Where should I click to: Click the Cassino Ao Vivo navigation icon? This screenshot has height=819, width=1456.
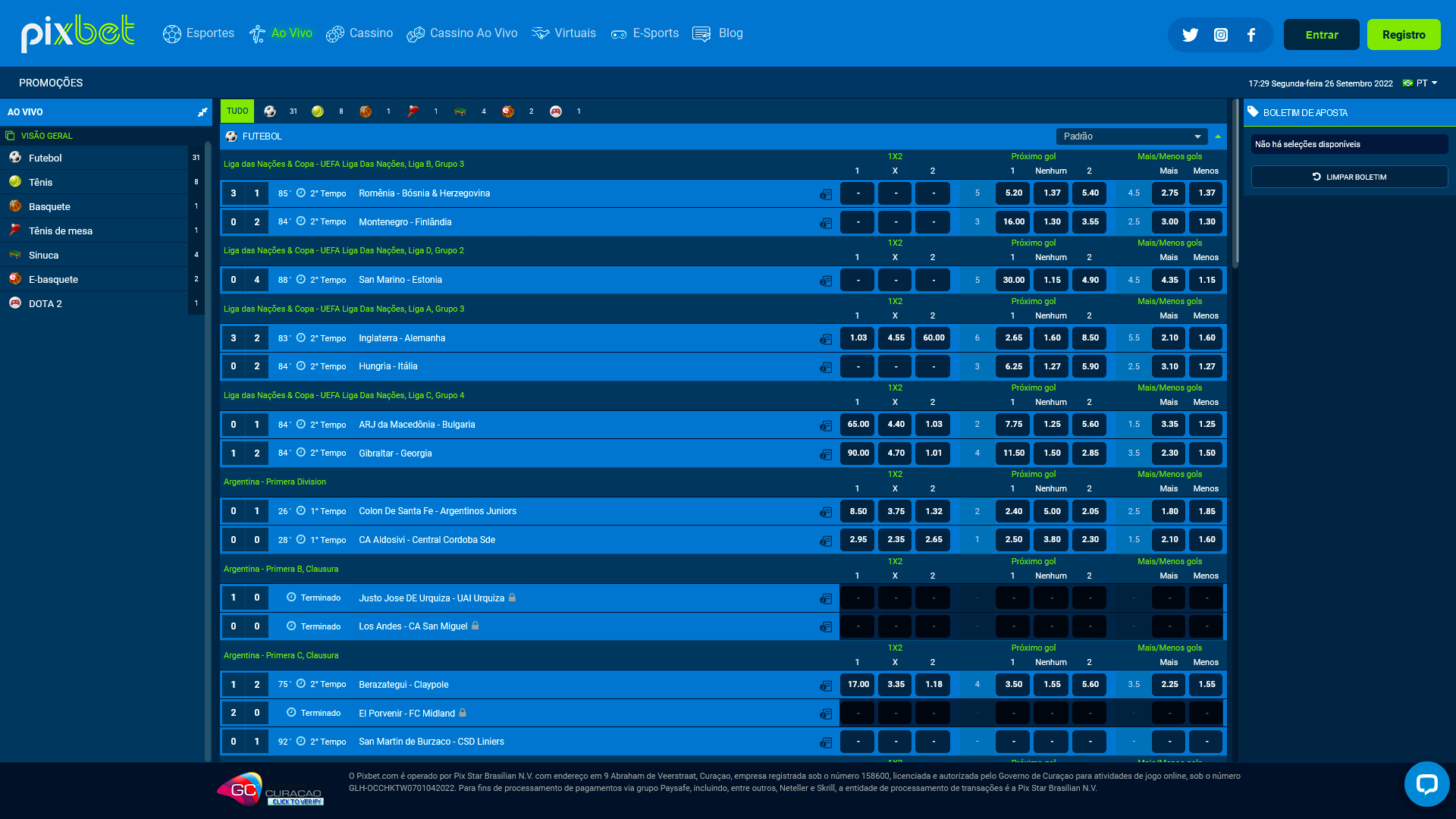[416, 33]
